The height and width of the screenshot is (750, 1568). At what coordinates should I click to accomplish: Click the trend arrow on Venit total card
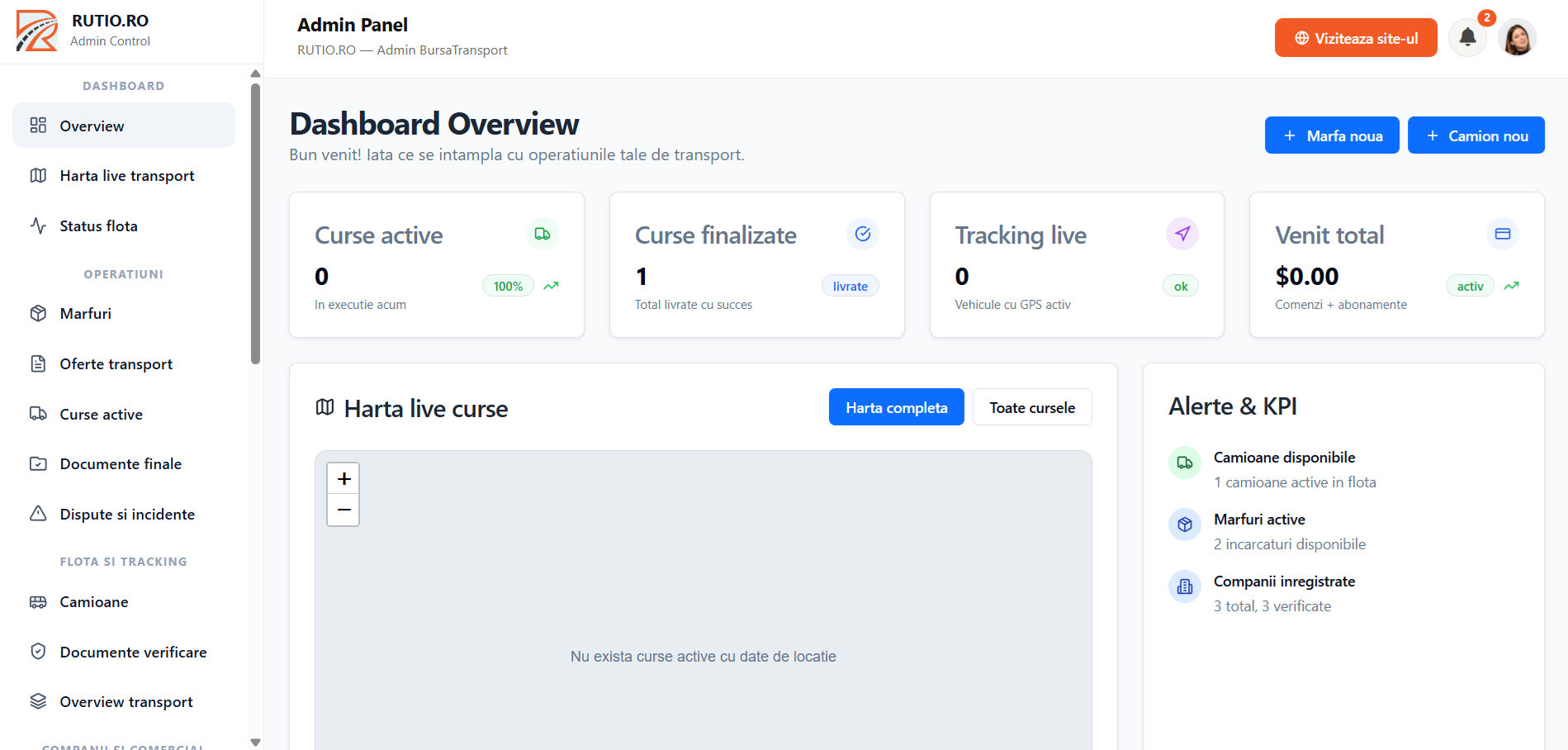(1511, 286)
